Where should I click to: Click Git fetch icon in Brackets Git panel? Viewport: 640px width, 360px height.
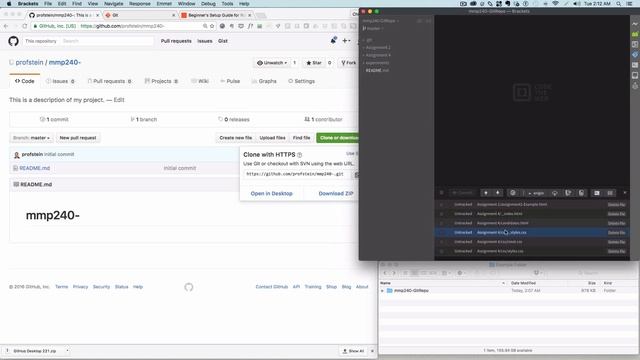coord(555,193)
